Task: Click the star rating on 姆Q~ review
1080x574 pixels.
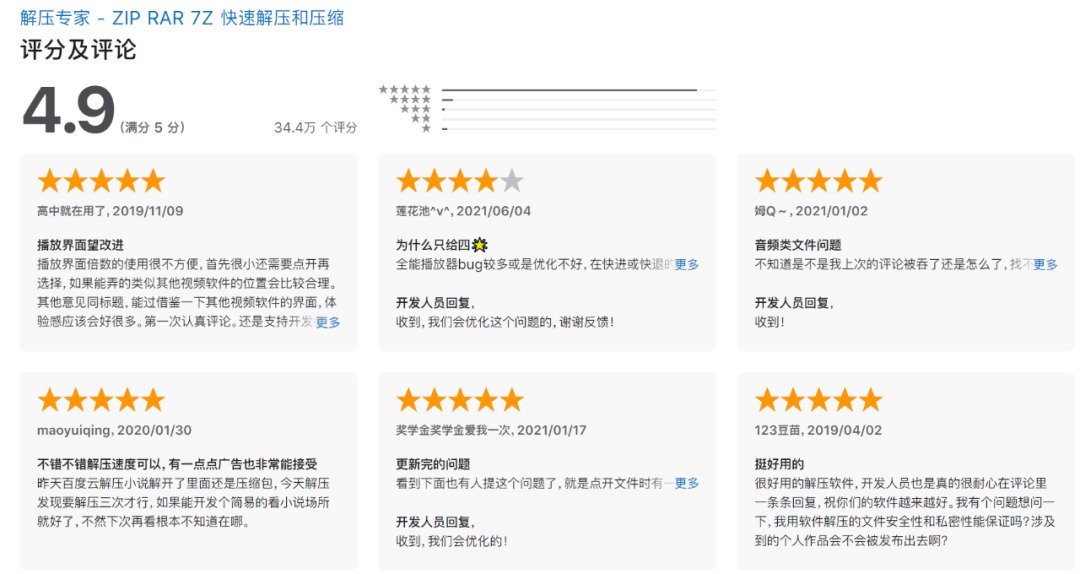Action: point(818,181)
